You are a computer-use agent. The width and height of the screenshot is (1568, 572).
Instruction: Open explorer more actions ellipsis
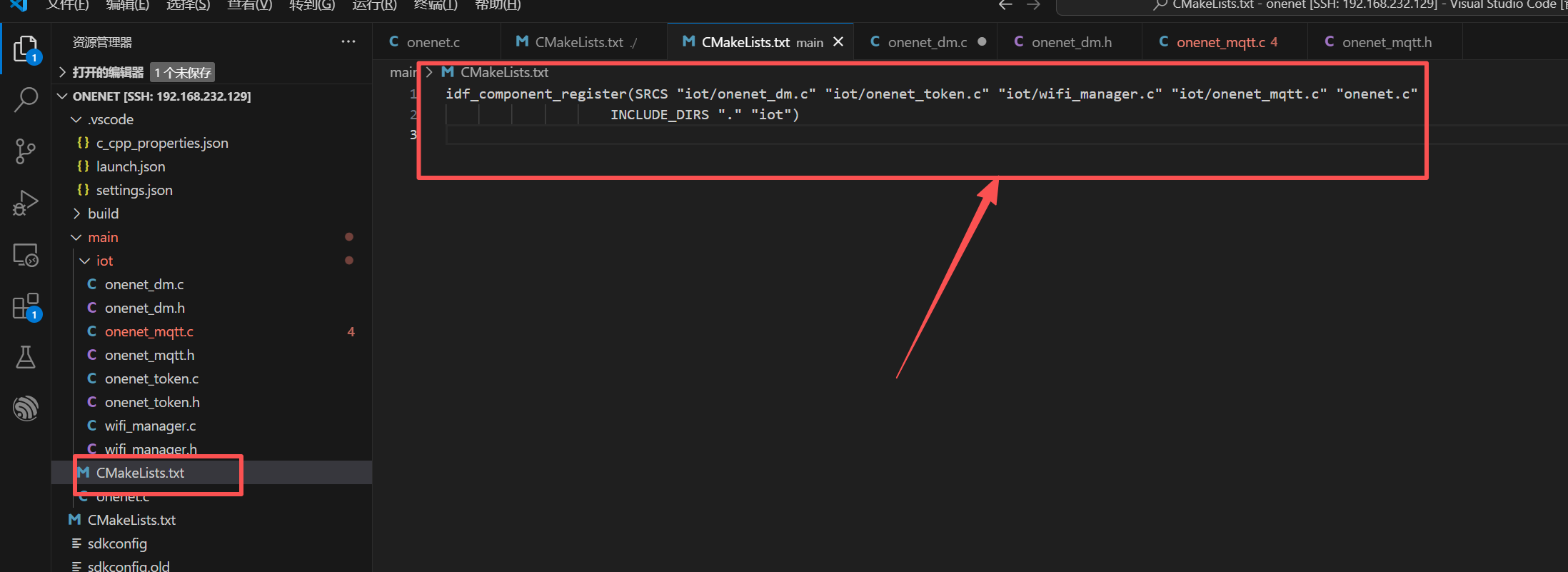point(348,42)
